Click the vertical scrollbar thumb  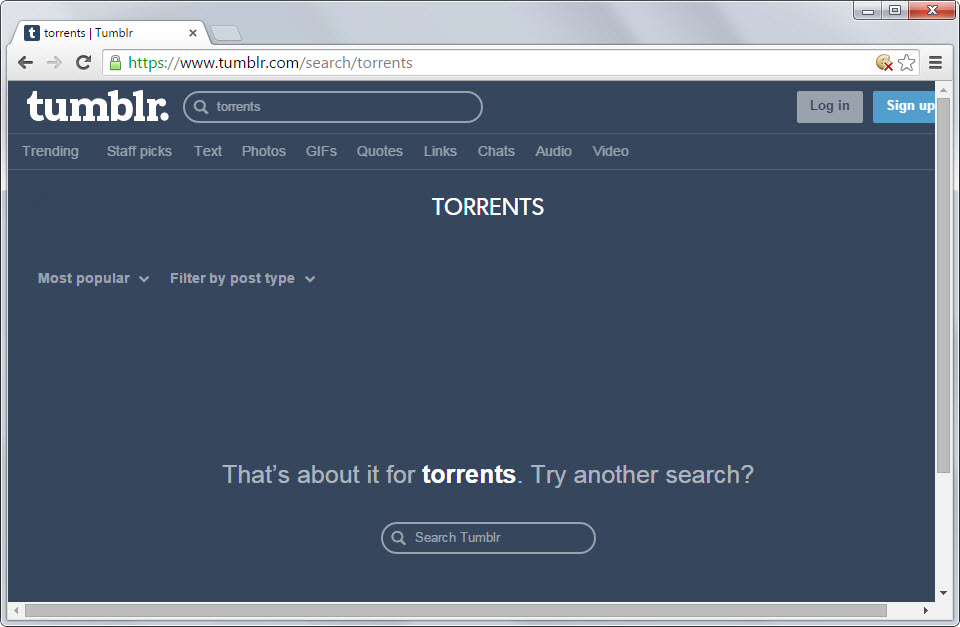pos(943,285)
